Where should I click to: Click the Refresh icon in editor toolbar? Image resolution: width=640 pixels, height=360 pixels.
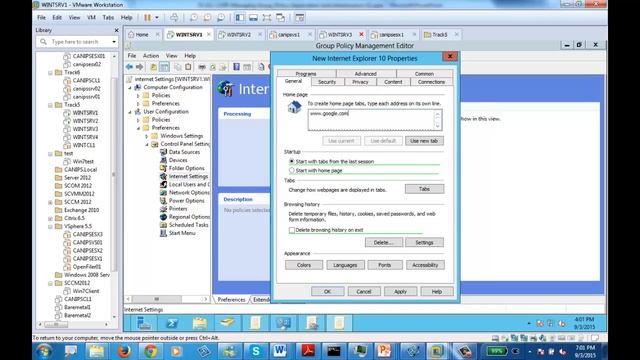pos(212,67)
